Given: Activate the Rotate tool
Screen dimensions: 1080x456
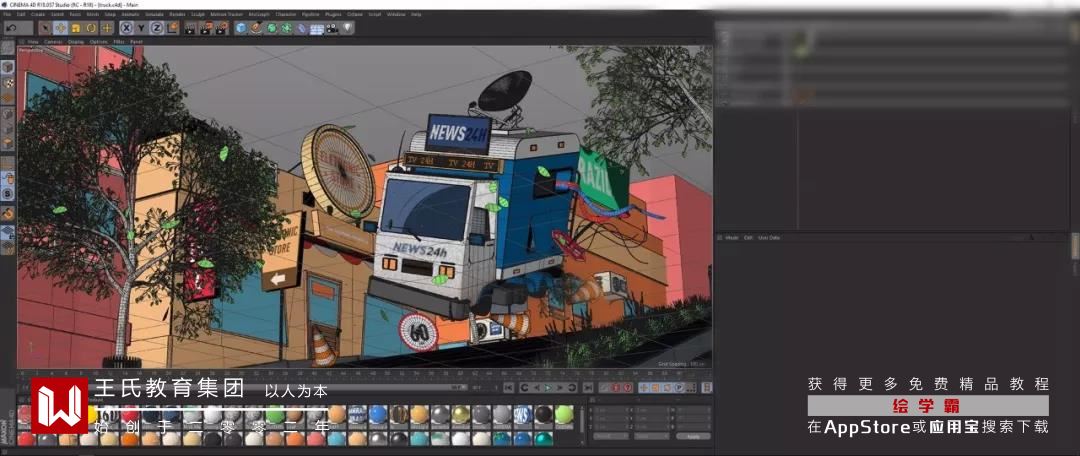Looking at the screenshot, I should [91, 28].
